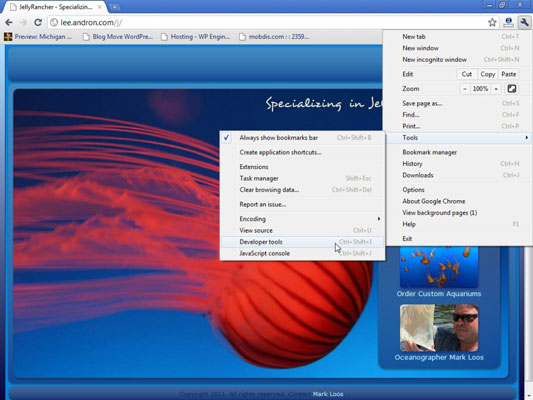Open Downloads from the menu
Screen dimensions: 533x400
click(459, 175)
